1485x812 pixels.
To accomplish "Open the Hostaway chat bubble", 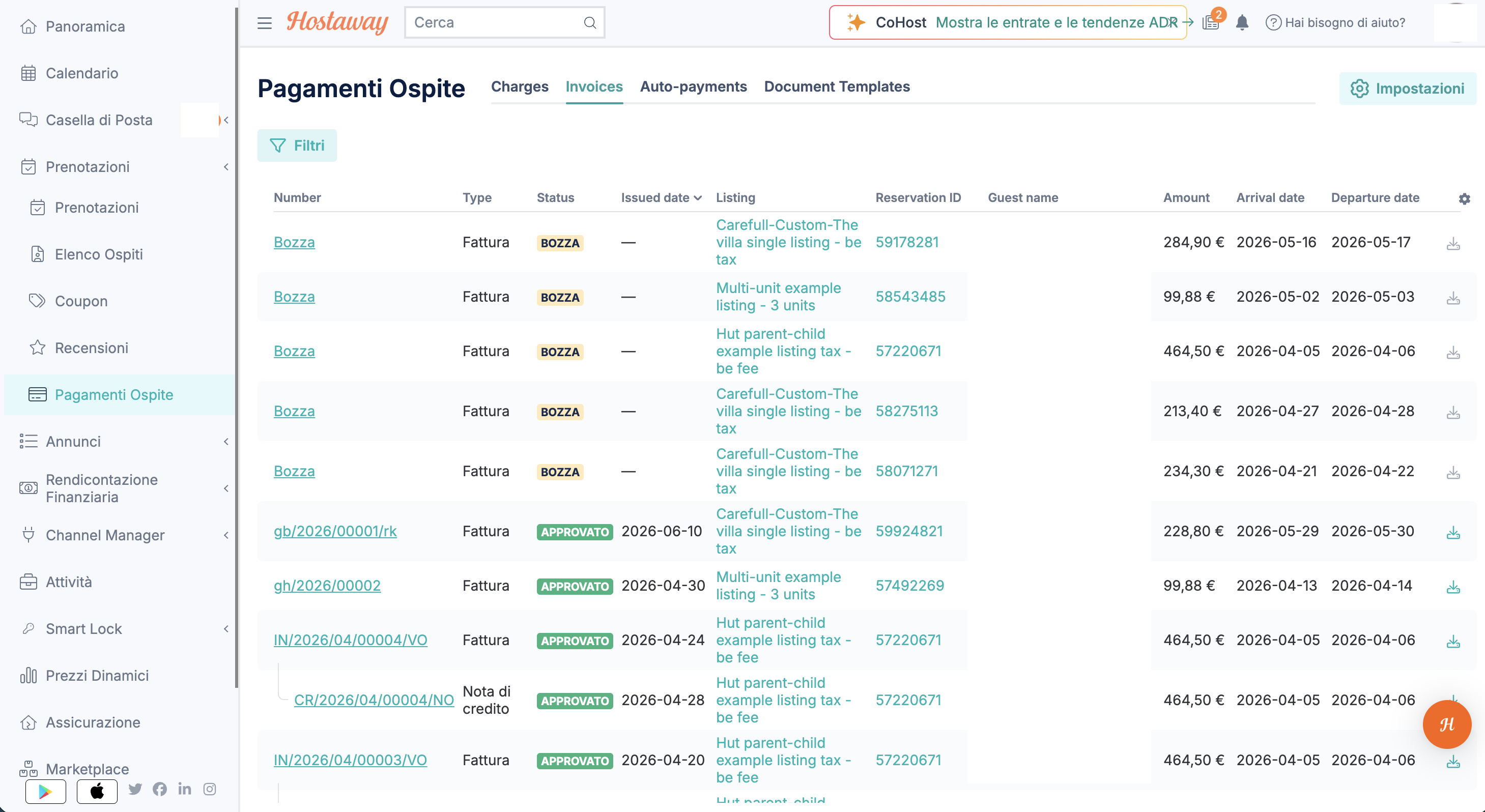I will pyautogui.click(x=1446, y=724).
